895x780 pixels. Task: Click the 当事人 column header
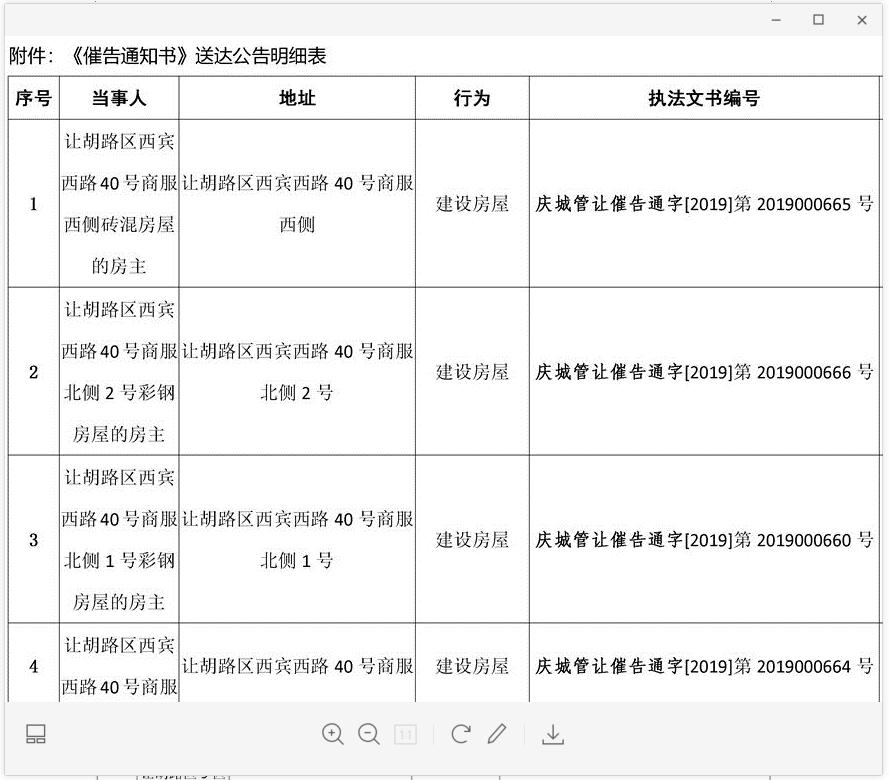click(119, 98)
